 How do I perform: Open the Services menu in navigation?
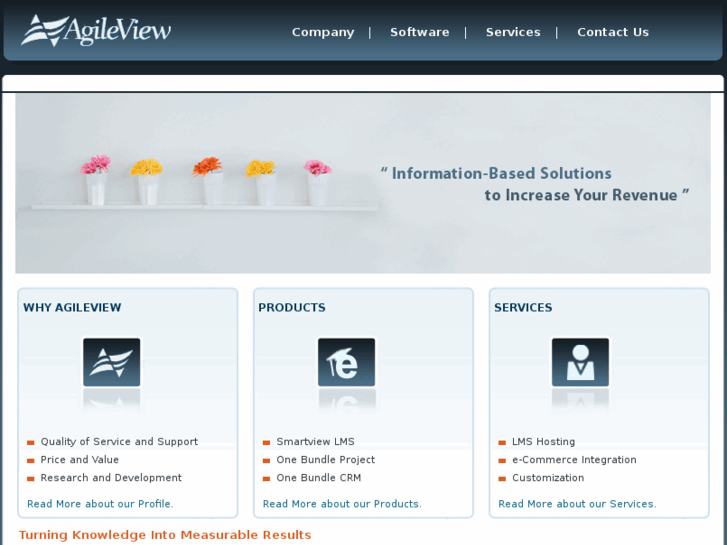(513, 32)
